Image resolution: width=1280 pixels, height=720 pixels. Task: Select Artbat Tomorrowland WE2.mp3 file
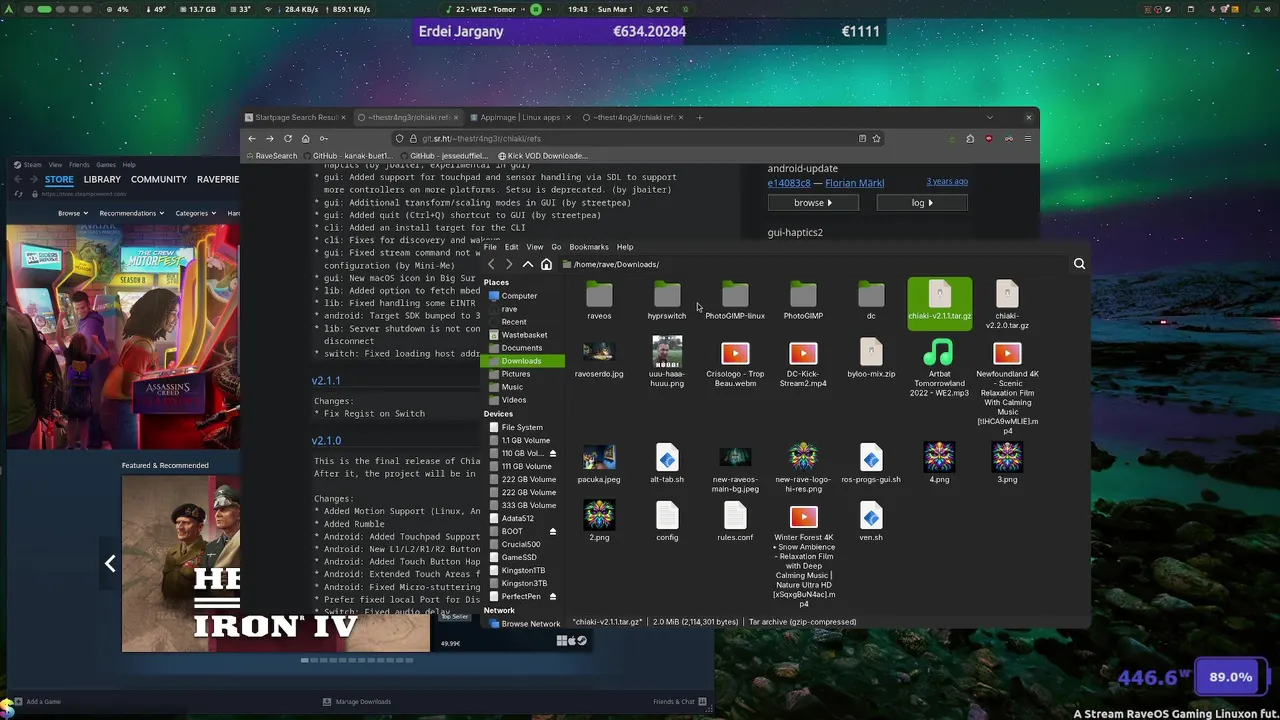939,368
